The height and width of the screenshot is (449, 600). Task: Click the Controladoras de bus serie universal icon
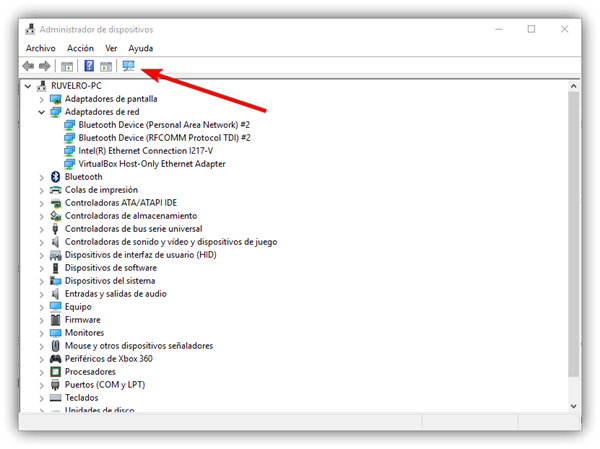(x=55, y=229)
